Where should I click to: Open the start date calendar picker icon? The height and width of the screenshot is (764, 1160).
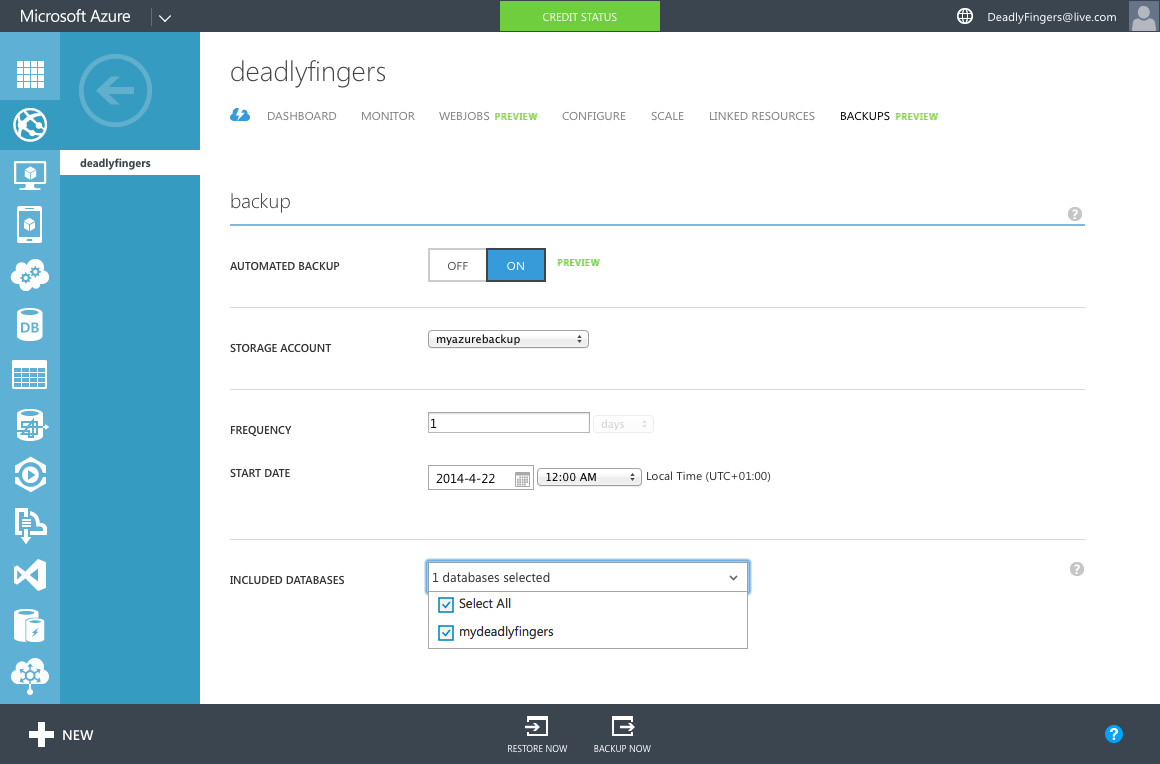pyautogui.click(x=522, y=479)
